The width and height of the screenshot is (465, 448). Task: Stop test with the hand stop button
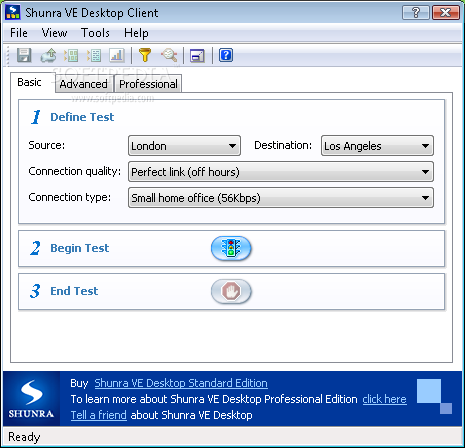click(231, 291)
